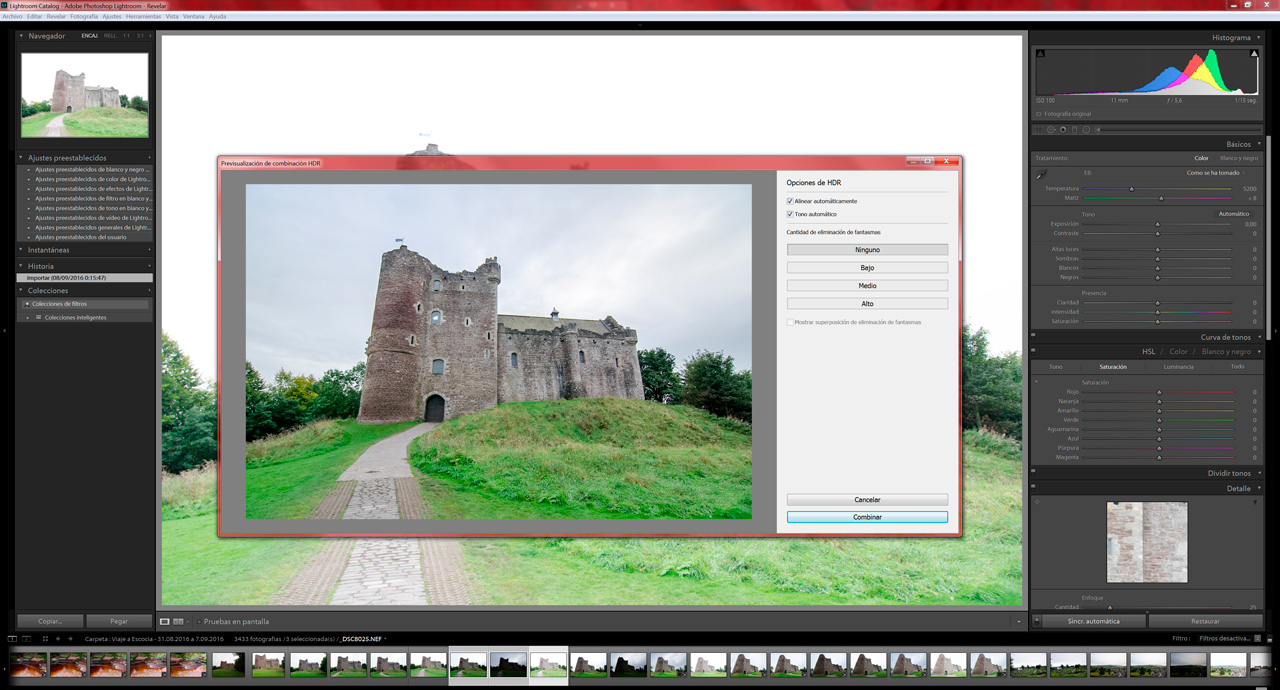The height and width of the screenshot is (690, 1280).
Task: Click the highlight clipping indicator in histogram
Action: tap(1254, 53)
